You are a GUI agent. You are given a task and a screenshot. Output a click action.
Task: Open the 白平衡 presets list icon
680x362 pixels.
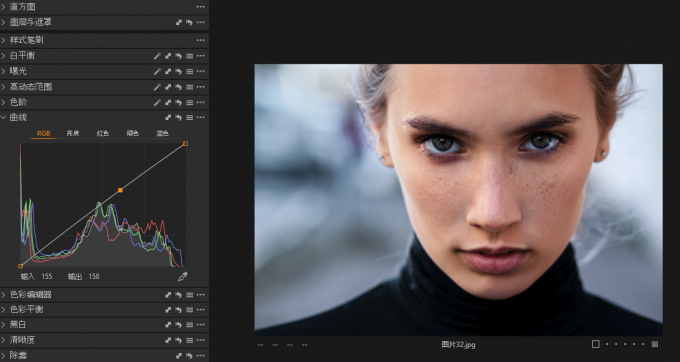[x=190, y=56]
